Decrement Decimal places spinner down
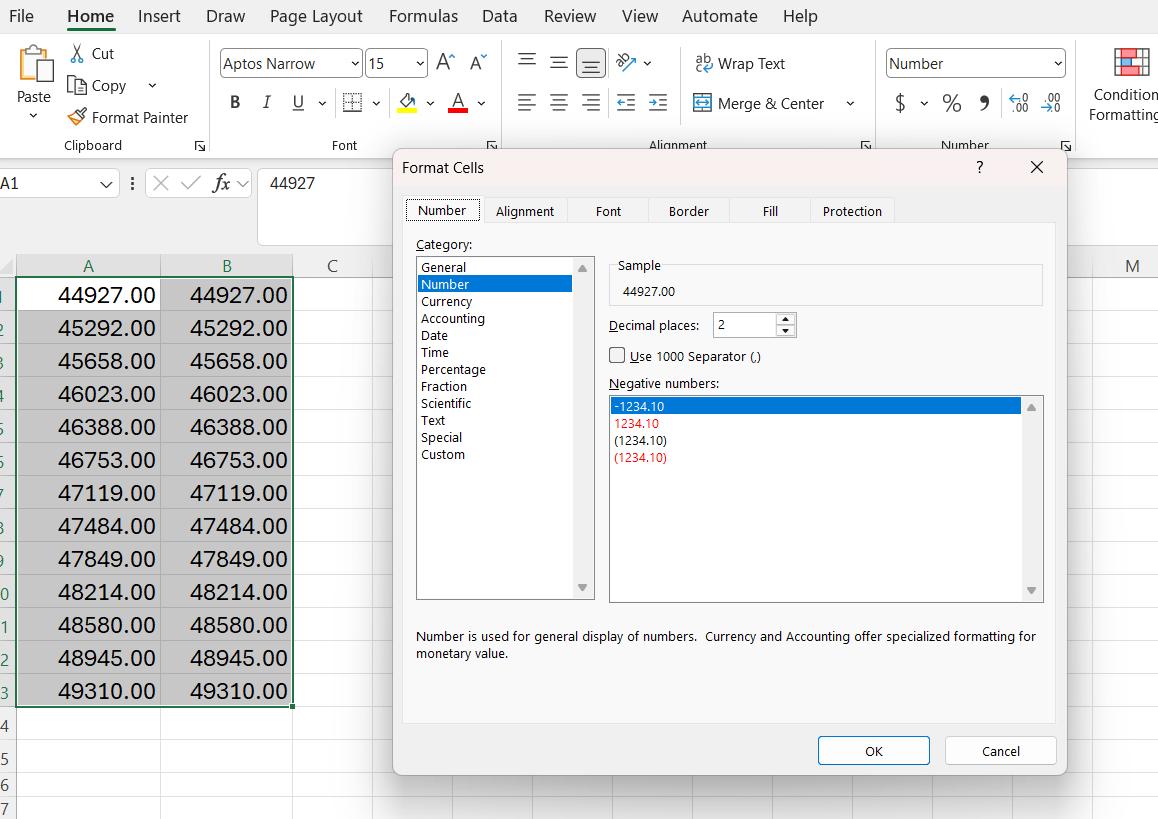Screen dimensions: 1158x819 click(786, 331)
